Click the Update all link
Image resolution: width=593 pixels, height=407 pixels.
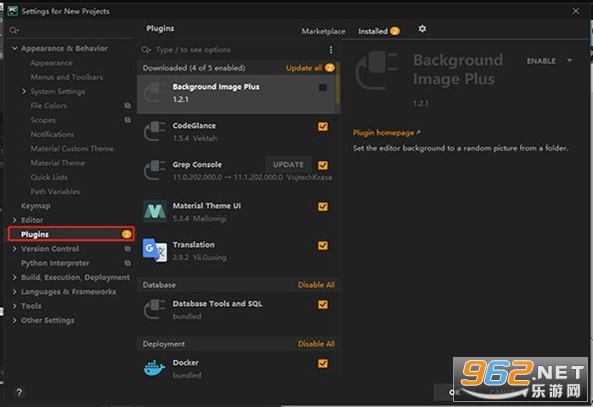[304, 68]
